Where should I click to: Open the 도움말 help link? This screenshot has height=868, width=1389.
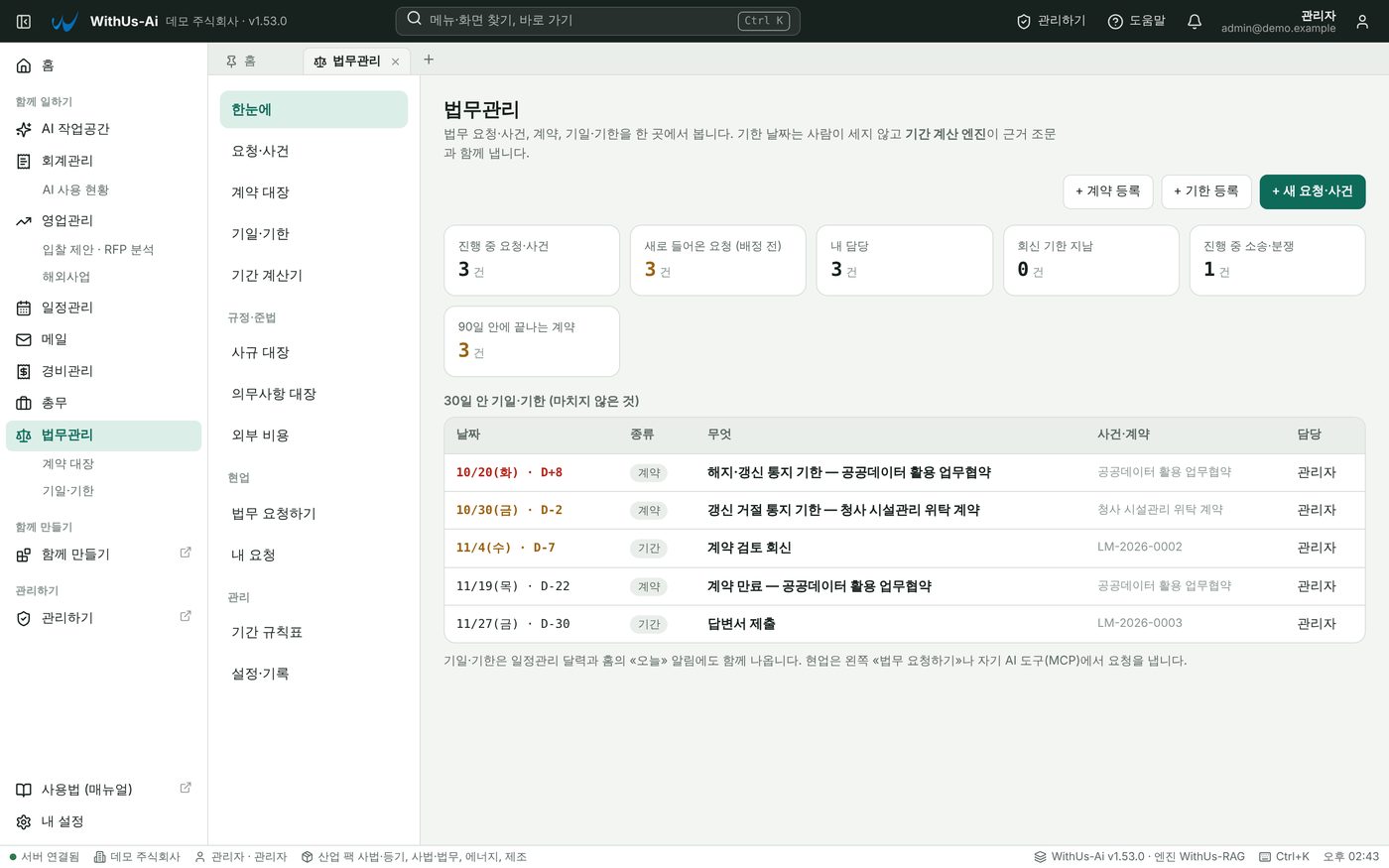pos(1136,21)
